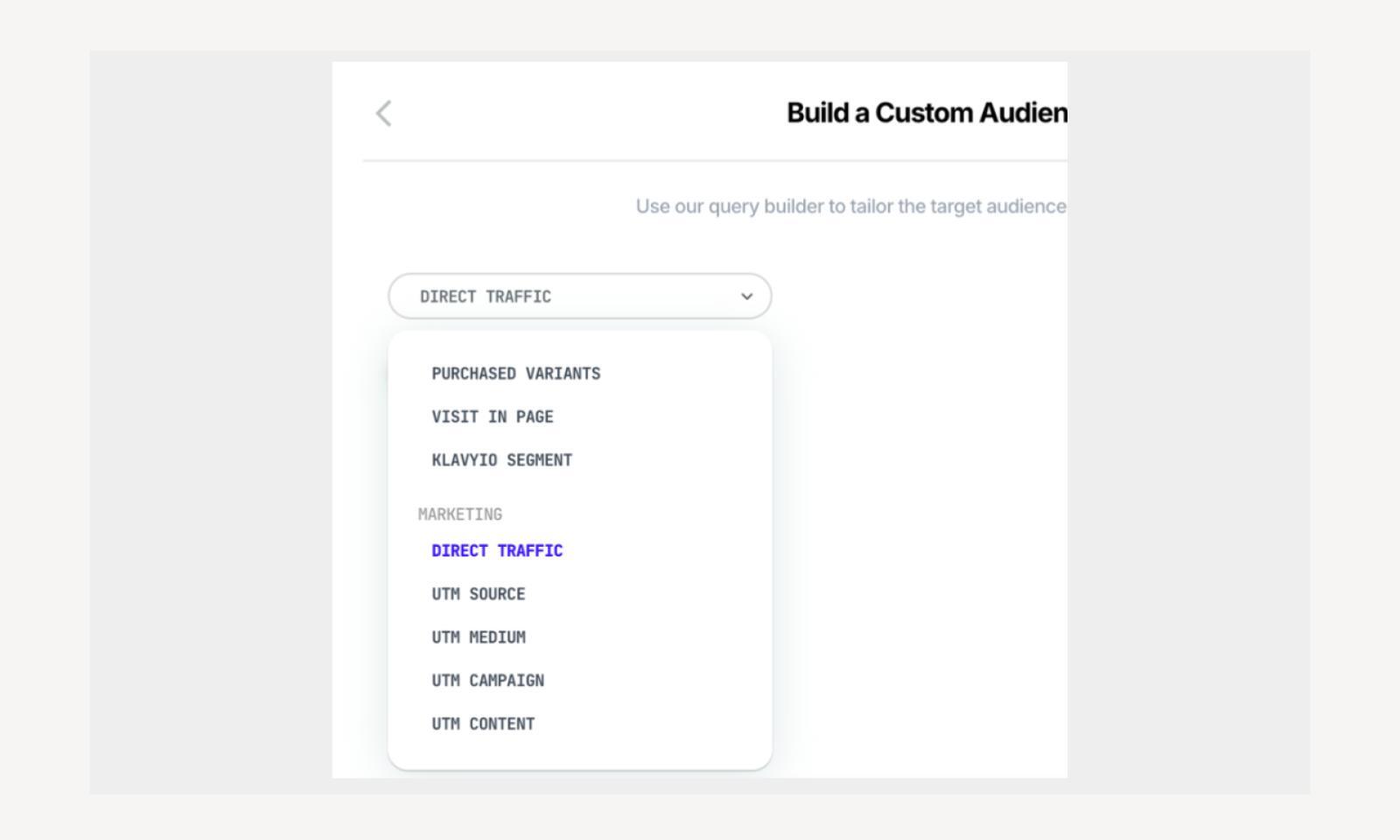Click the Build a Custom Audience heading
Screen dimensions: 1400x840
pos(926,113)
